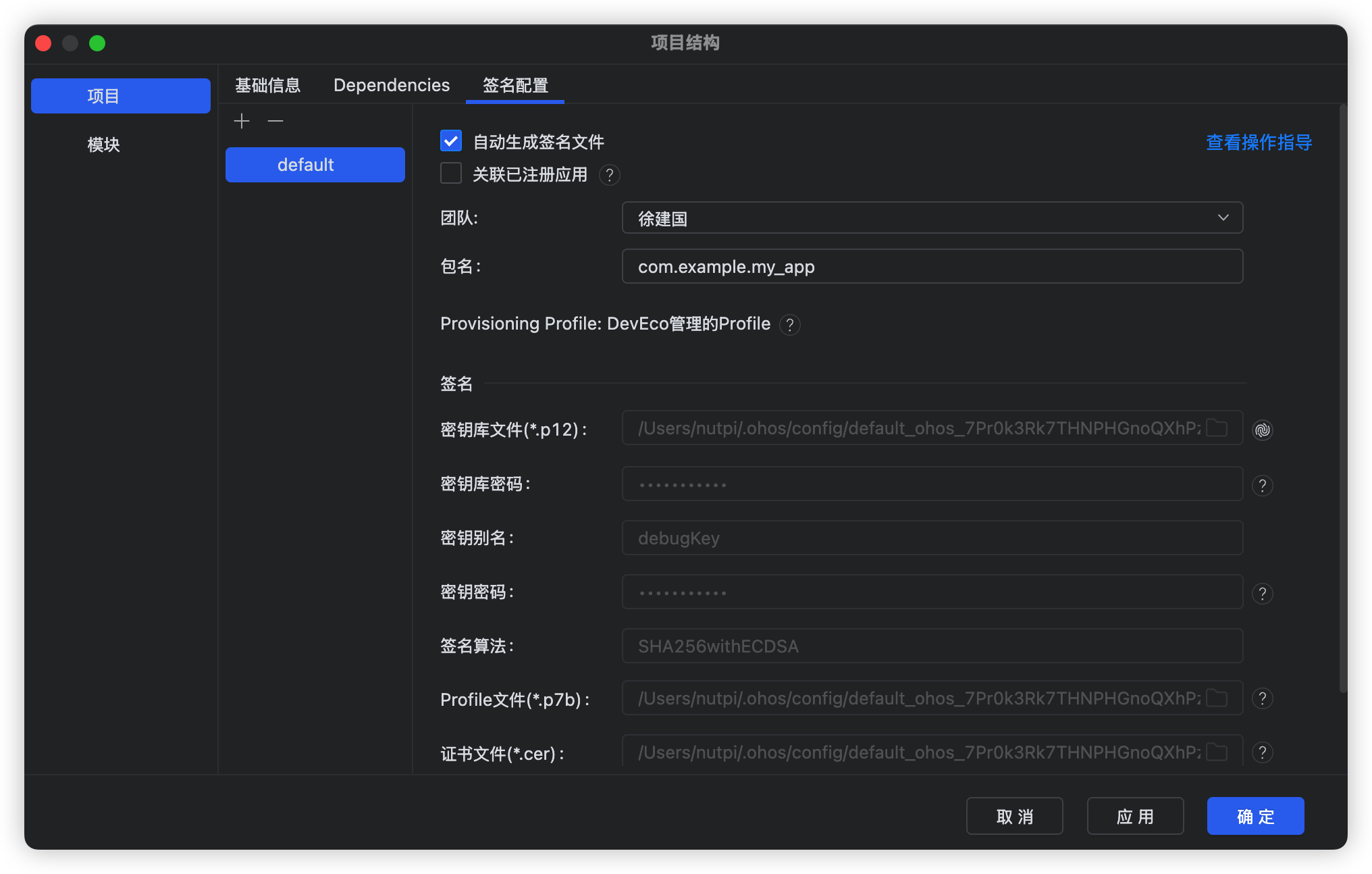Image resolution: width=1372 pixels, height=874 pixels.
Task: Click the help icon beside Provisioning Profile
Action: point(790,325)
